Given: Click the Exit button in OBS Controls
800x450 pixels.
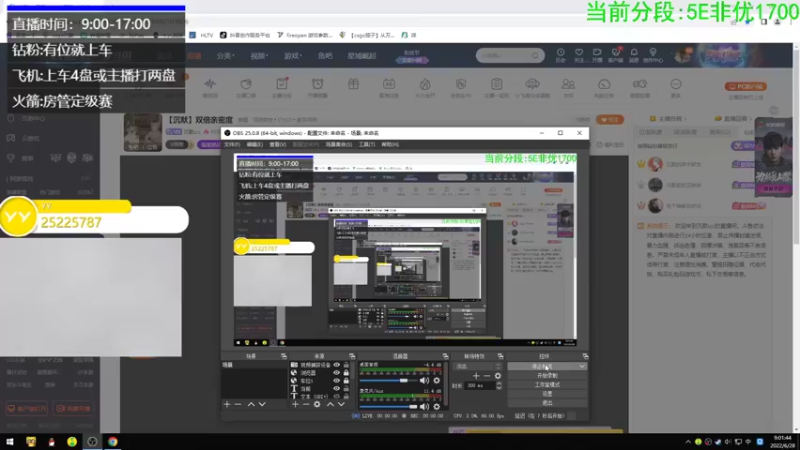Looking at the screenshot, I should [x=547, y=403].
